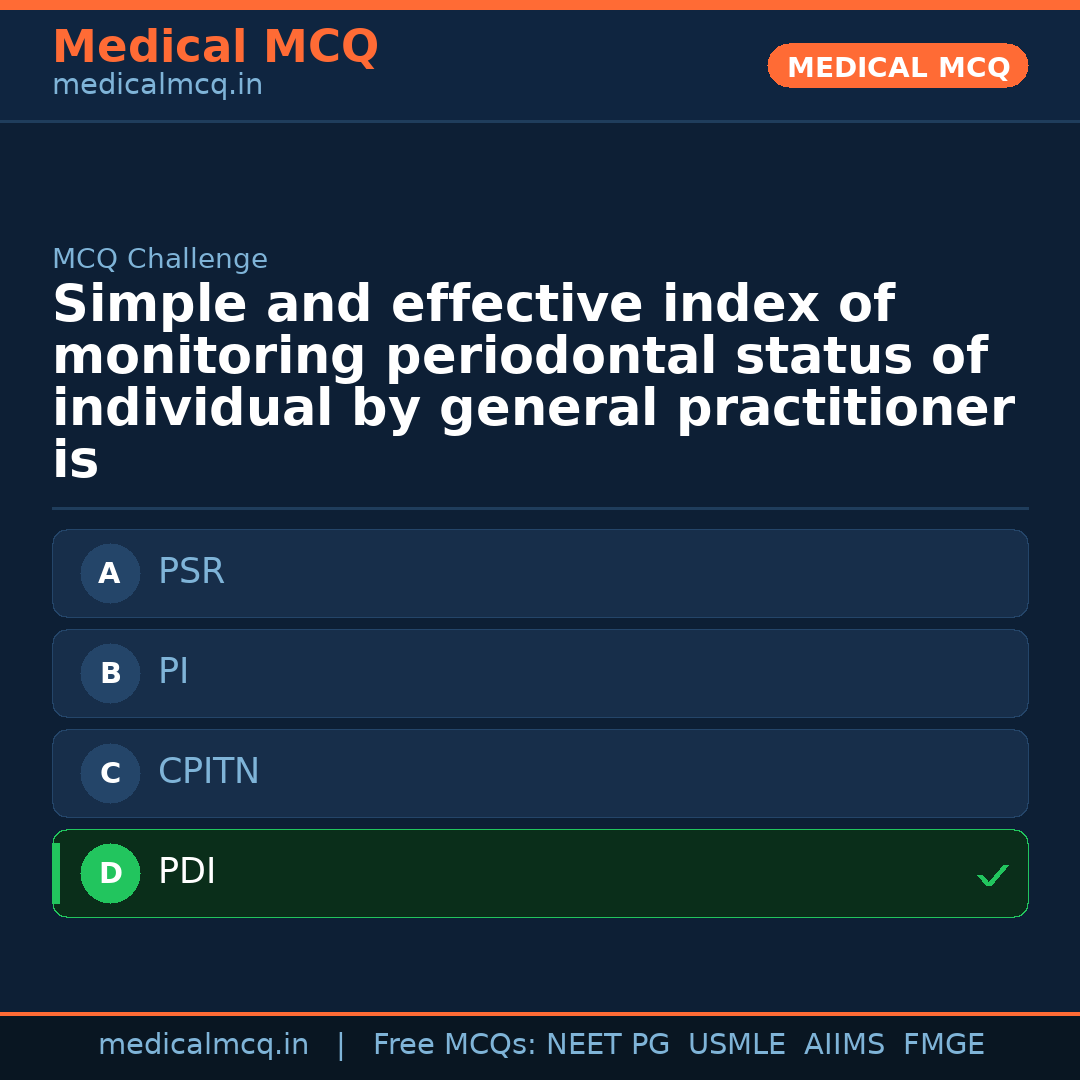This screenshot has height=1080, width=1080.
Task: Select answer option PI
Action: click(x=540, y=673)
